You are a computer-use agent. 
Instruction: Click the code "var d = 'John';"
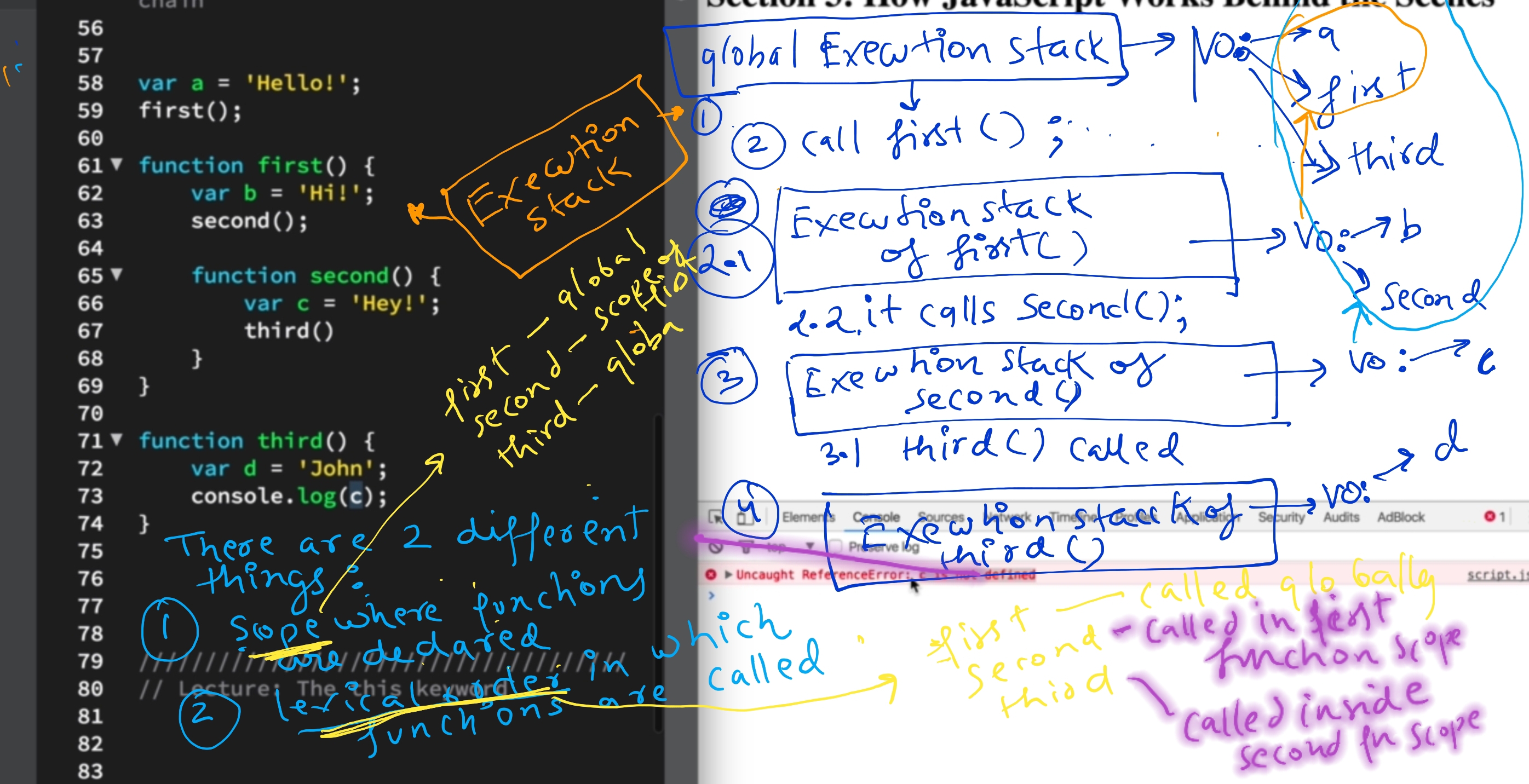pos(289,468)
